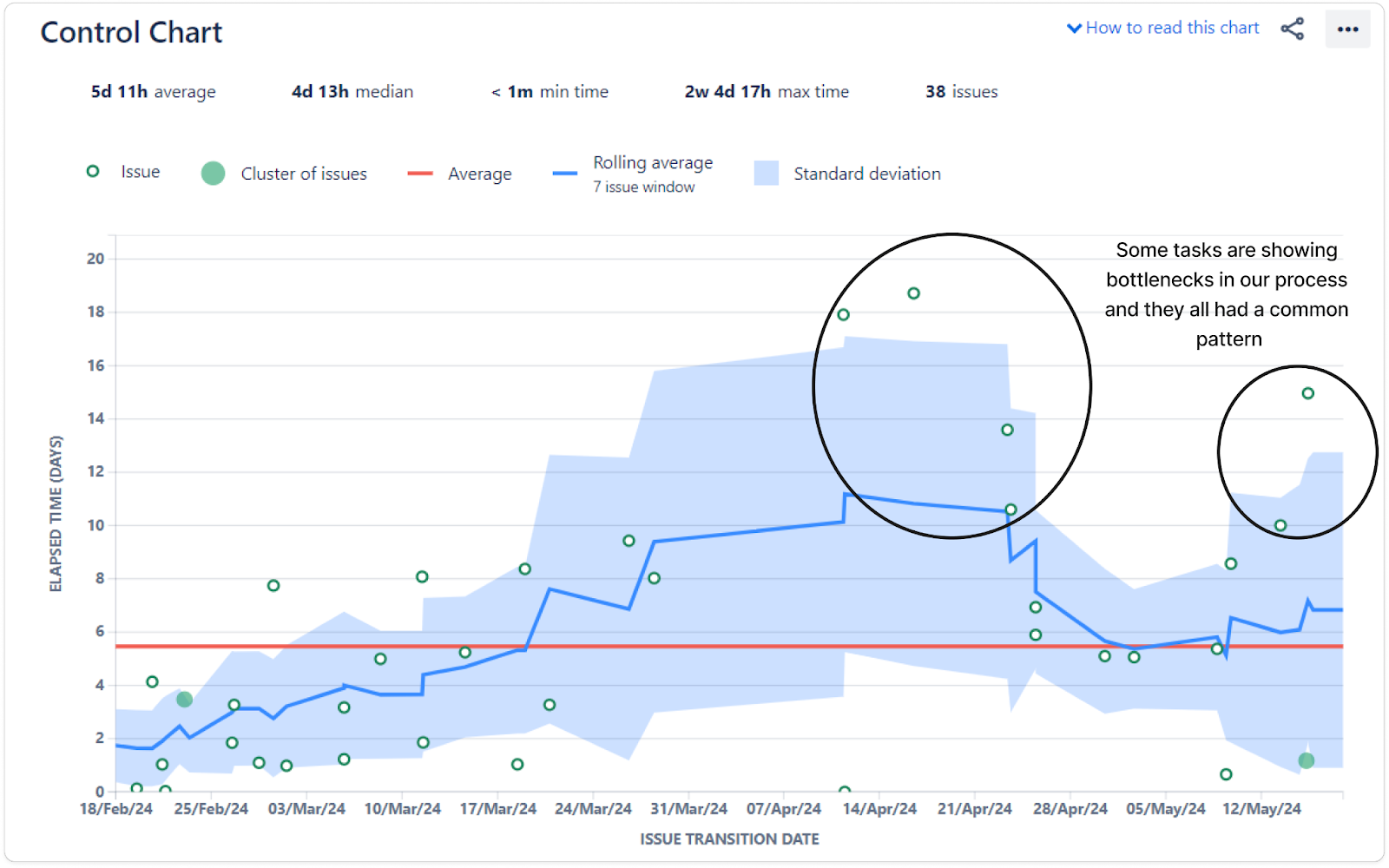Click the red Average legend icon
Viewport: 1389px width, 868px height.
pos(420,173)
